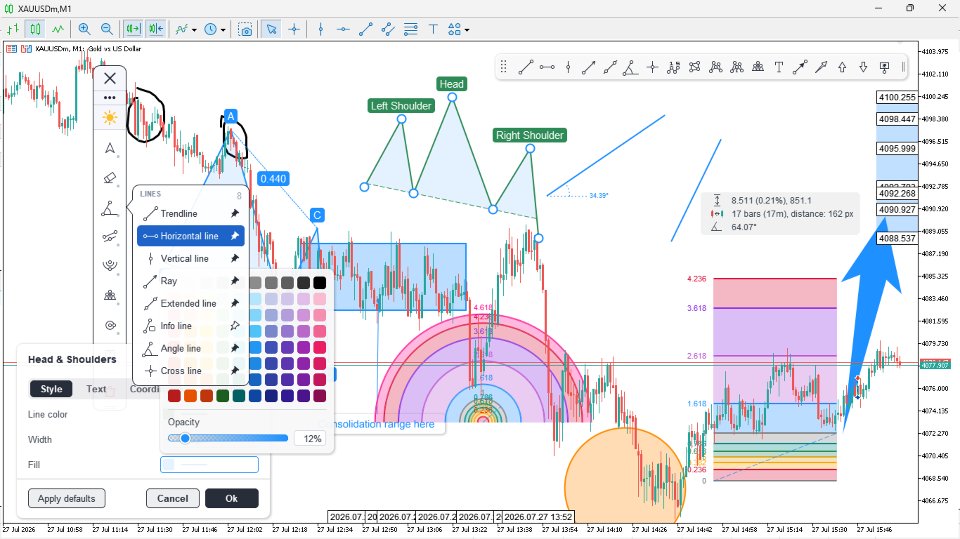Select the arrow pointer sidebar tool

pyautogui.click(x=110, y=148)
